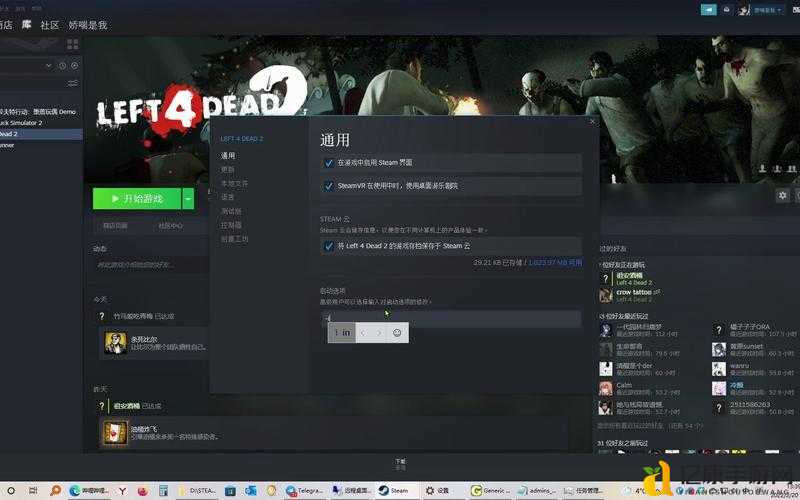Click the blue available cloud storage link
Viewport: 800px width, 500px height.
point(556,262)
